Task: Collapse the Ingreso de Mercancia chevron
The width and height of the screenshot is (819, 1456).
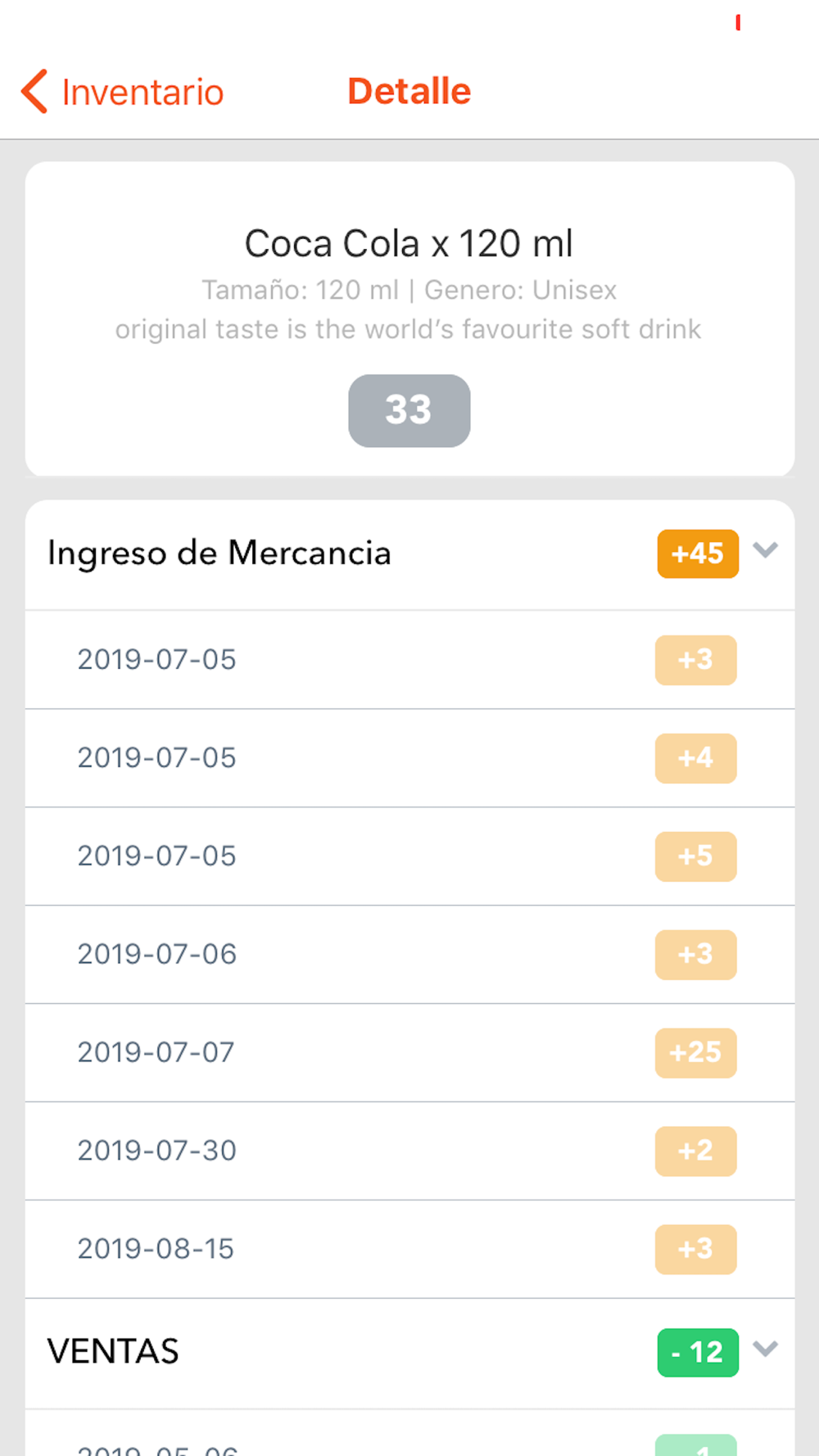Action: coord(765,550)
